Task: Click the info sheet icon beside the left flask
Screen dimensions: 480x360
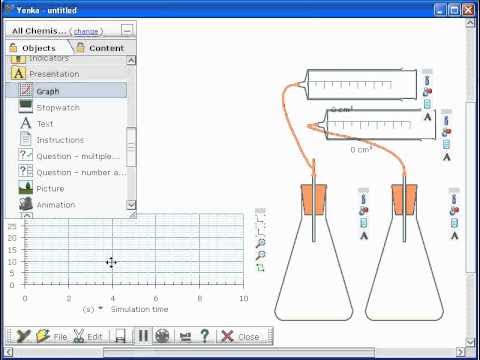Action: [x=363, y=223]
